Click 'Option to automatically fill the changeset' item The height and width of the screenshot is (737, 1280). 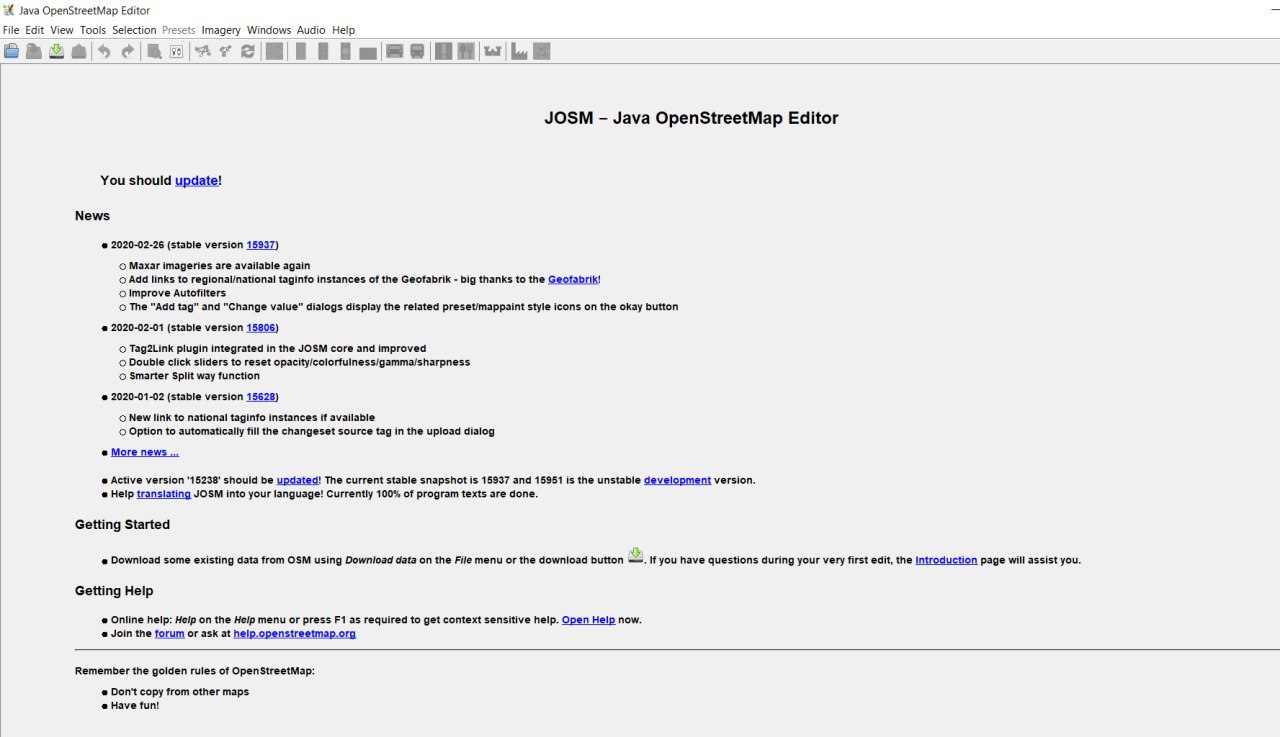pyautogui.click(x=312, y=432)
